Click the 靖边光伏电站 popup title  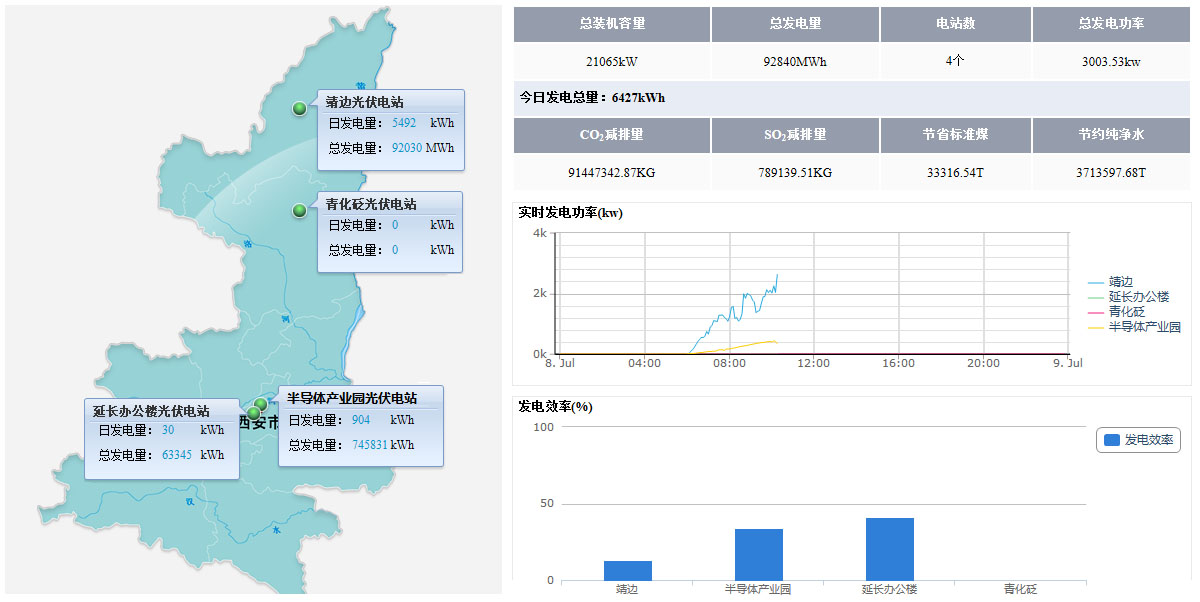click(364, 102)
